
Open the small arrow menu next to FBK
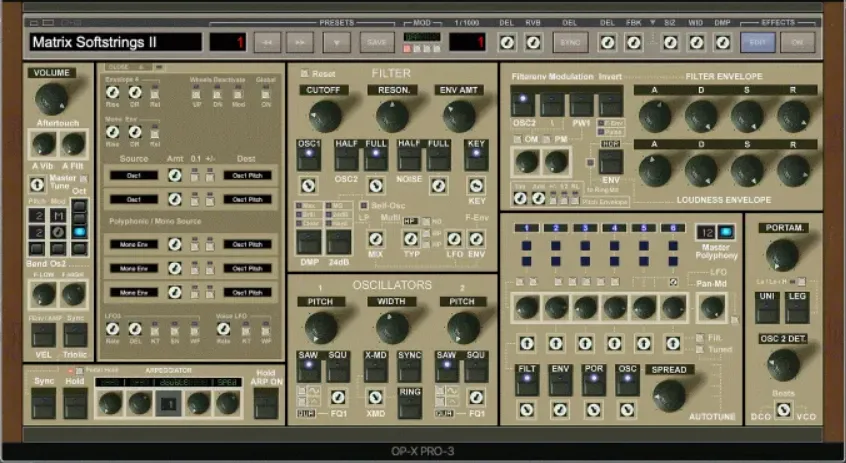(652, 23)
